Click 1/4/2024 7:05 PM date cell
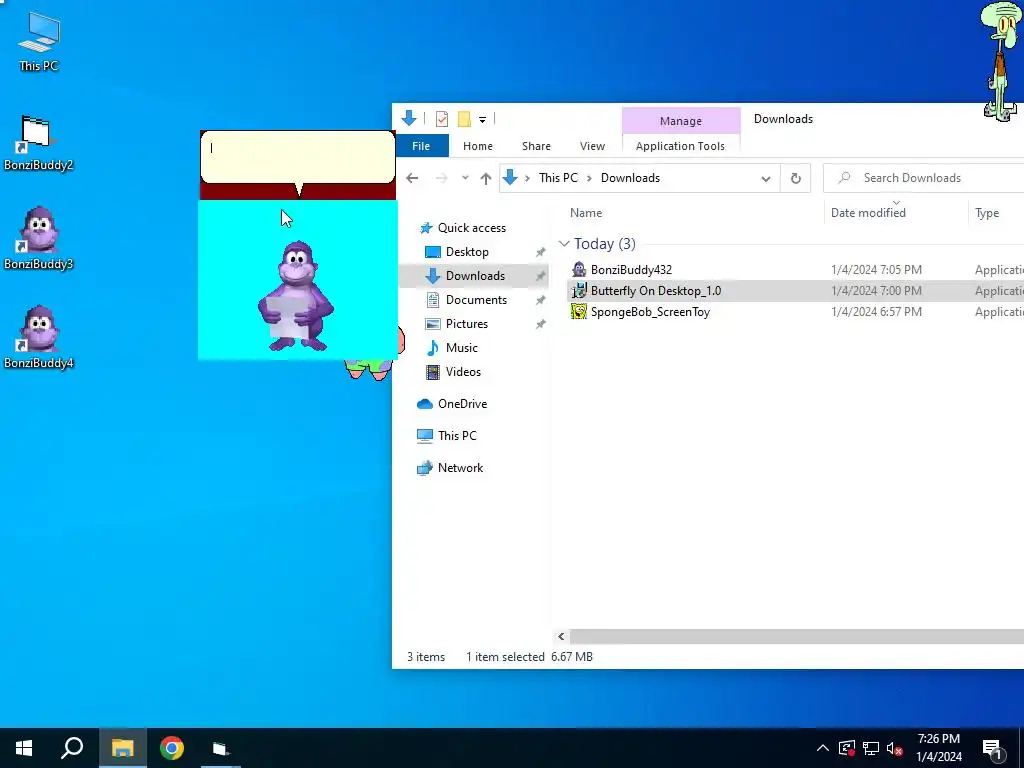This screenshot has height=768, width=1024. coord(876,270)
